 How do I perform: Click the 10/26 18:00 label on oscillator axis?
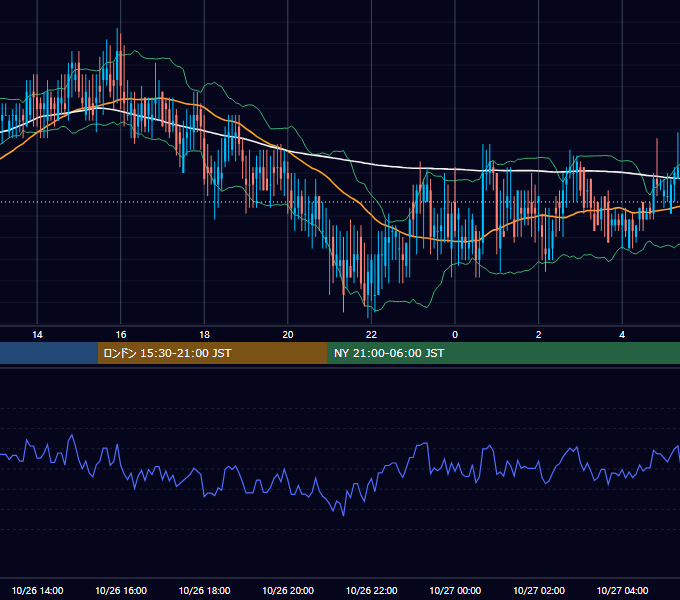pos(204,590)
